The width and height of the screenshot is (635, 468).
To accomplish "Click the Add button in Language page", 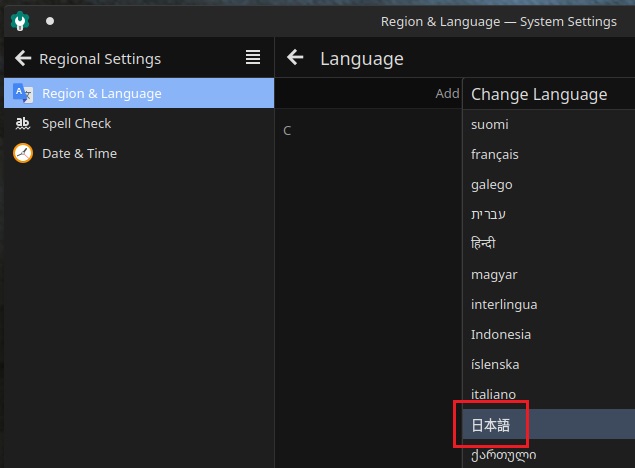I will (x=447, y=94).
